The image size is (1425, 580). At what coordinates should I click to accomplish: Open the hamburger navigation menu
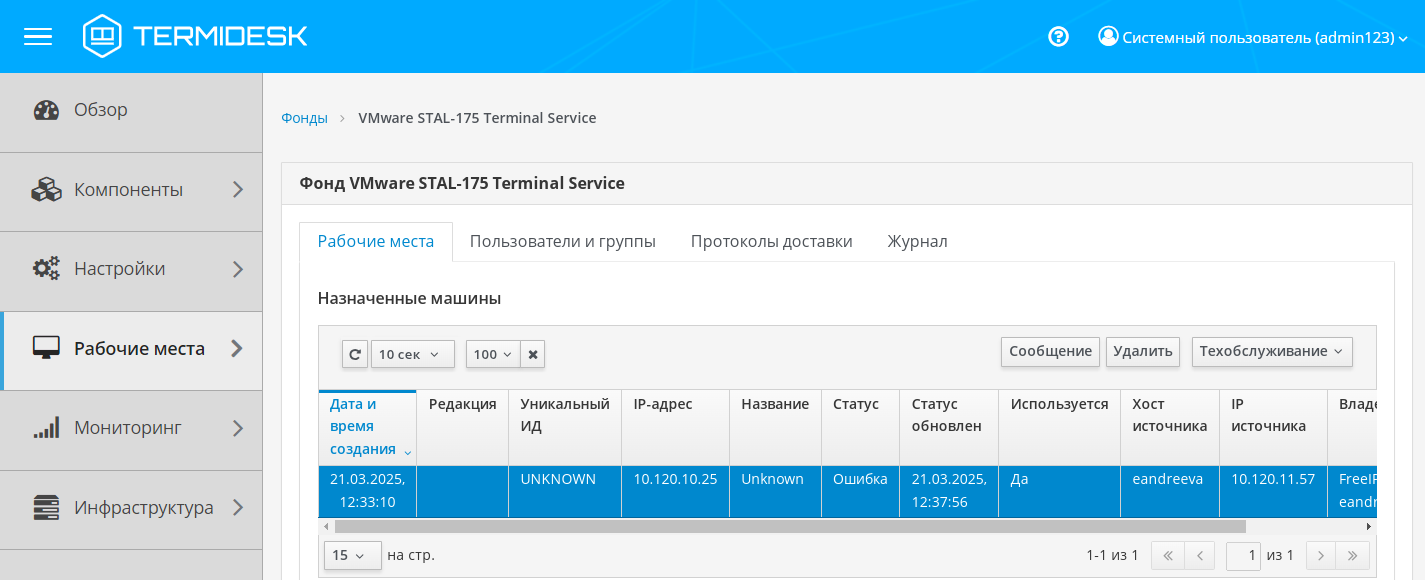click(38, 37)
